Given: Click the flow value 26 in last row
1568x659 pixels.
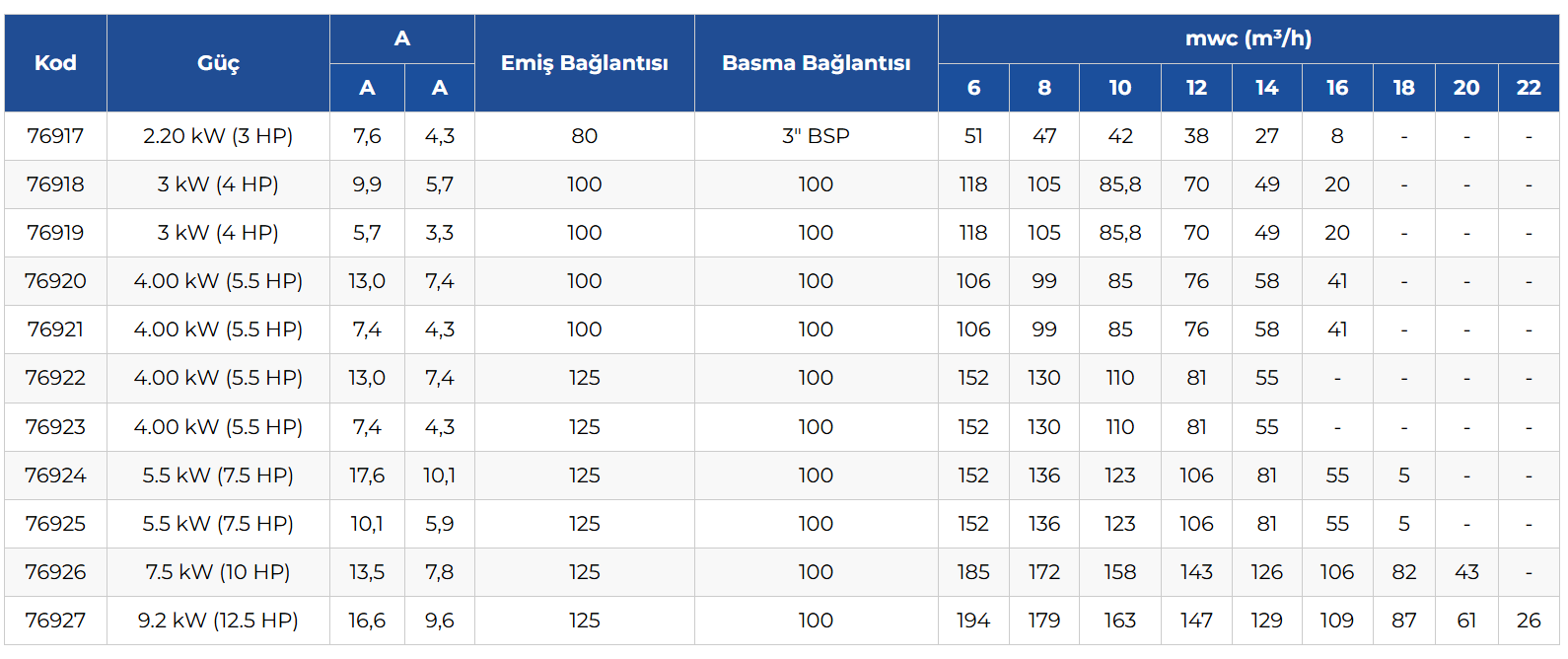Looking at the screenshot, I should (x=1528, y=621).
